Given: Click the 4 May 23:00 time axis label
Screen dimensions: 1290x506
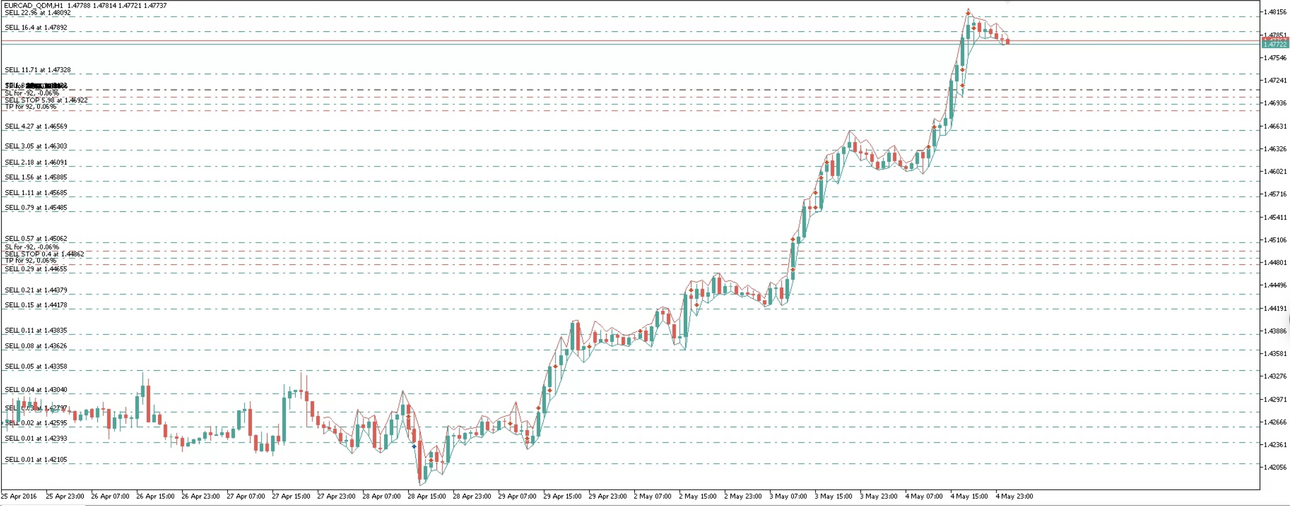Looking at the screenshot, I should click(1013, 495).
